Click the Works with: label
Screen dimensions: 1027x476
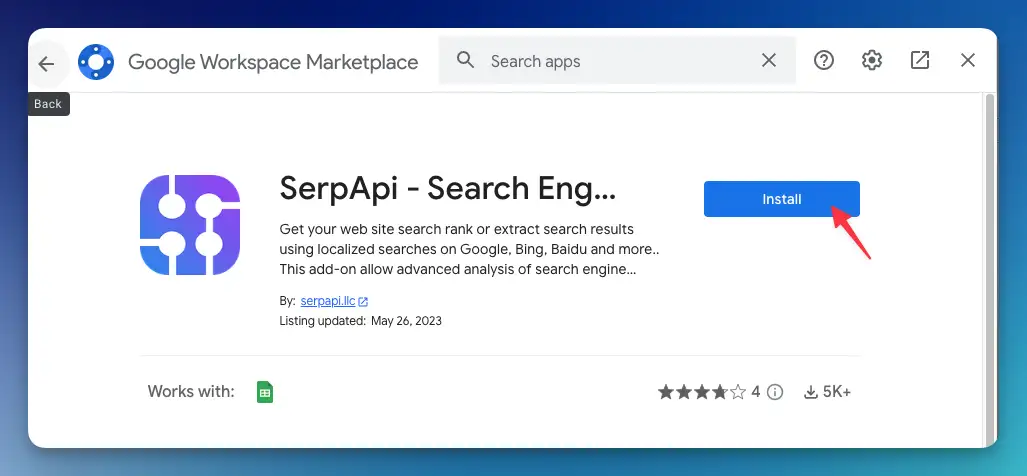point(191,392)
